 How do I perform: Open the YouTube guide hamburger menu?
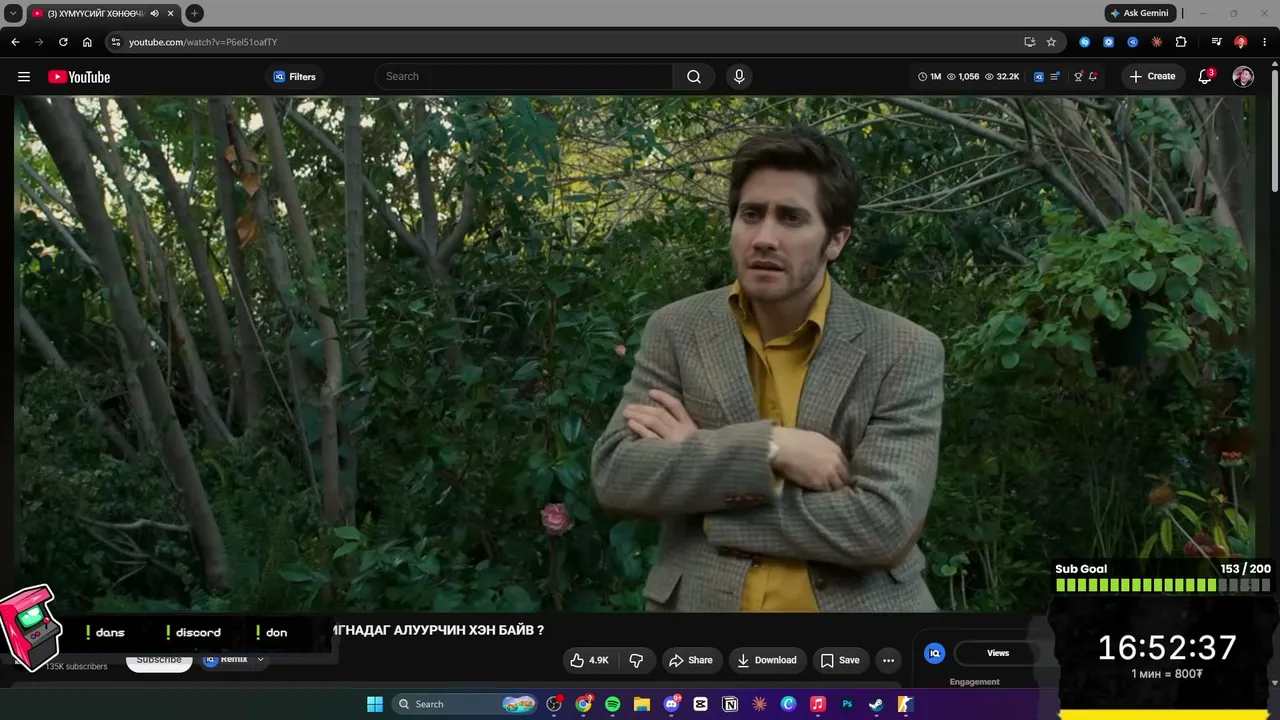[24, 77]
